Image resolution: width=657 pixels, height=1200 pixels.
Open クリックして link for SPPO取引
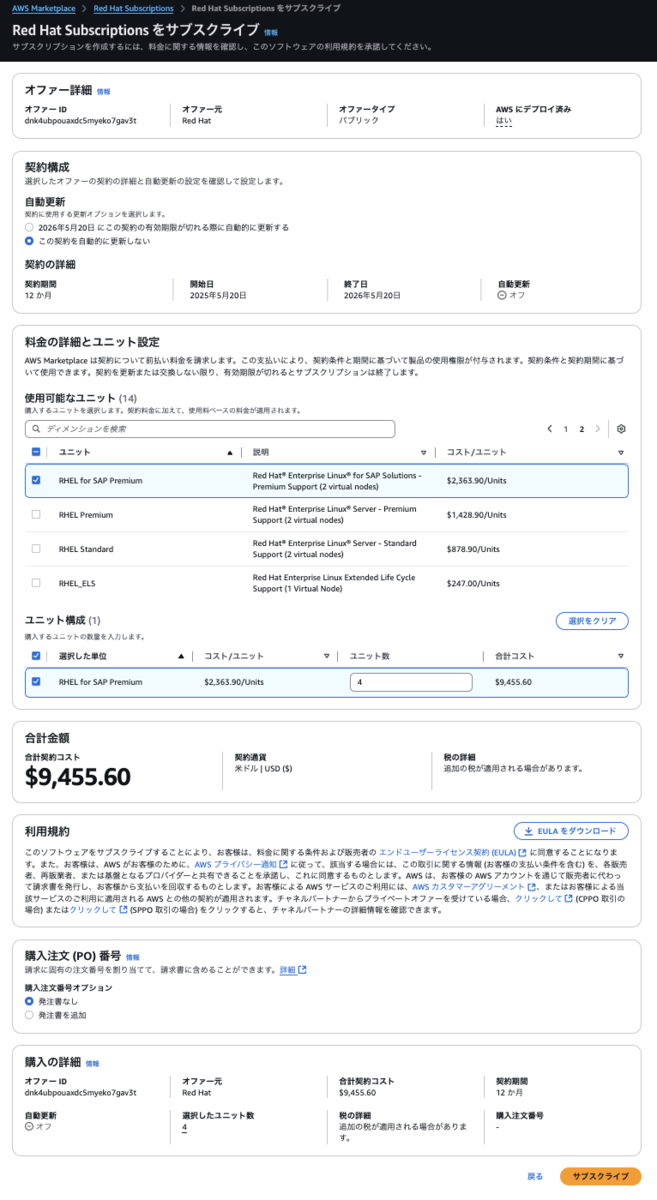[96, 910]
